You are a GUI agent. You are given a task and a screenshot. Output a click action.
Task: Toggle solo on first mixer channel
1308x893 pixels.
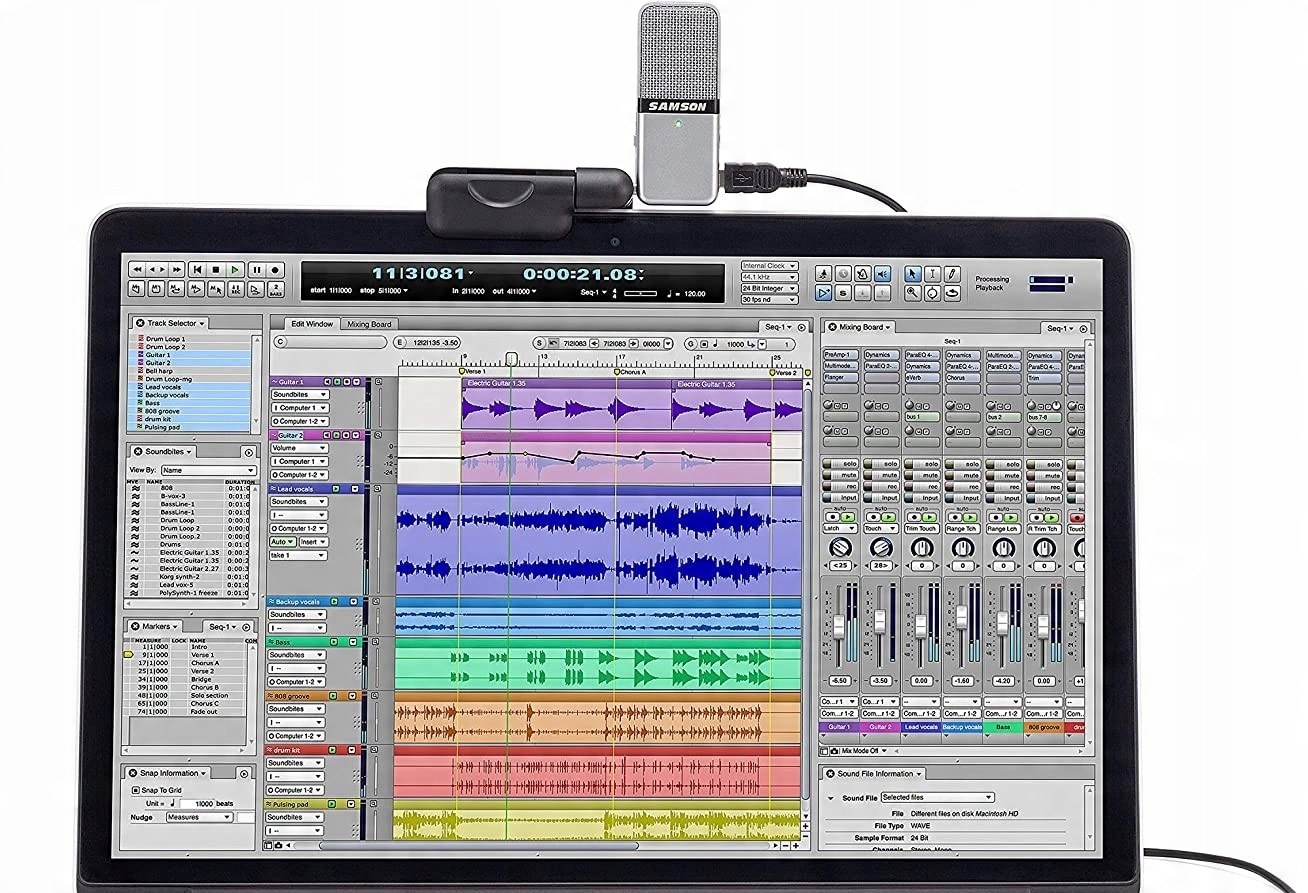tap(841, 464)
